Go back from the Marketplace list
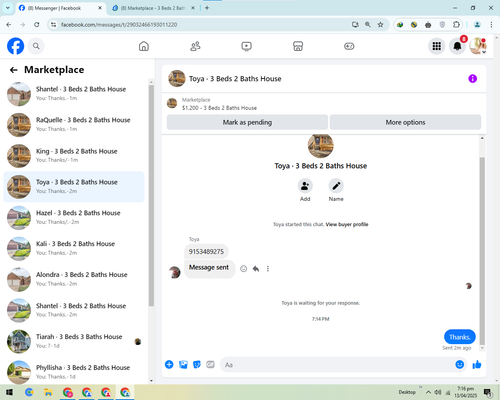 click(13, 70)
